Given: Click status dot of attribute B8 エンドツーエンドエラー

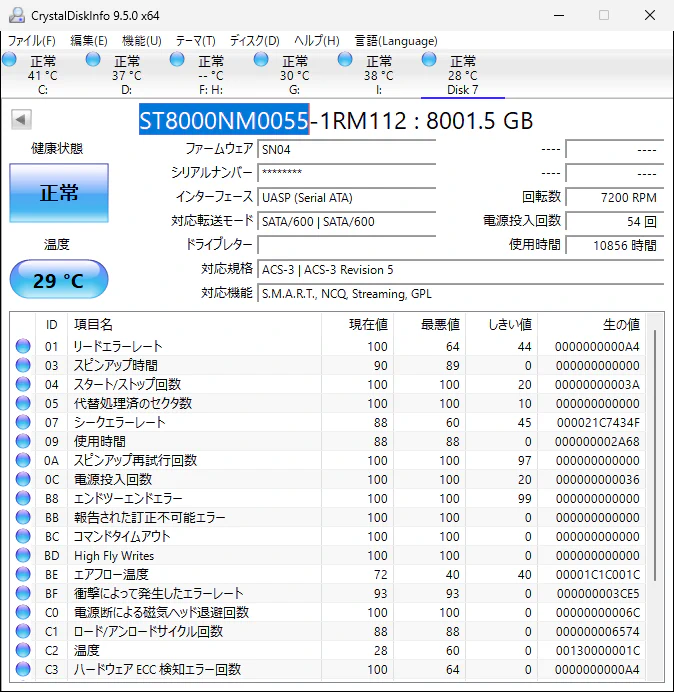Looking at the screenshot, I should tap(23, 498).
